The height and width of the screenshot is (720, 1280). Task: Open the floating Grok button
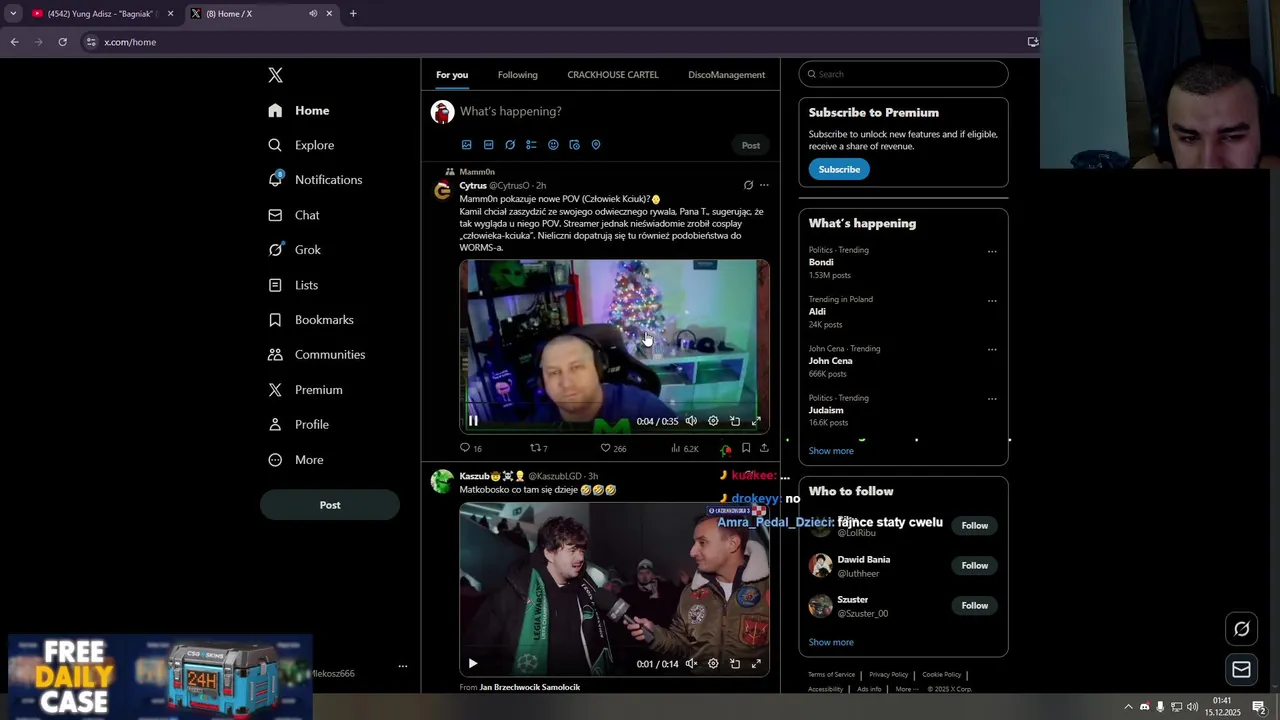tap(1242, 629)
